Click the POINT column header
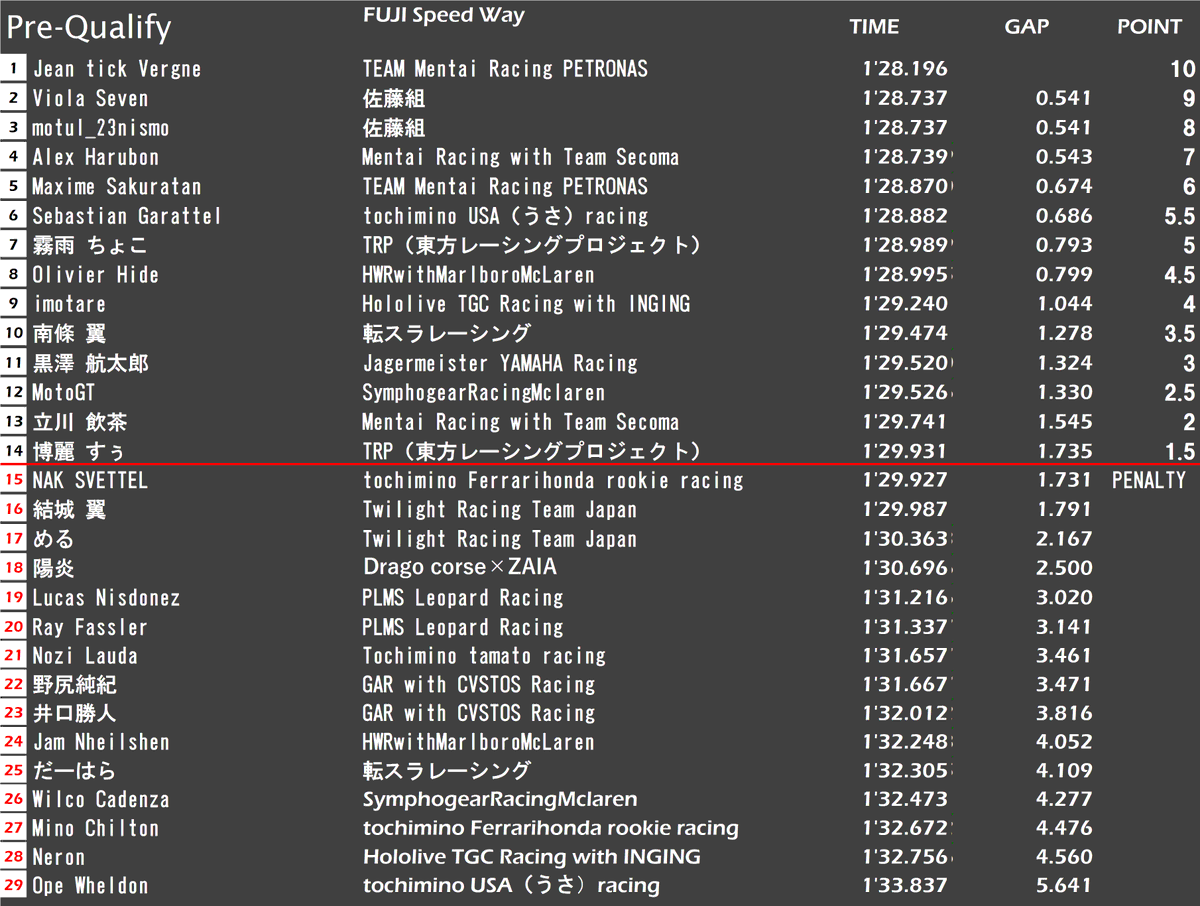Viewport: 1200px width, 906px height. tap(1149, 28)
